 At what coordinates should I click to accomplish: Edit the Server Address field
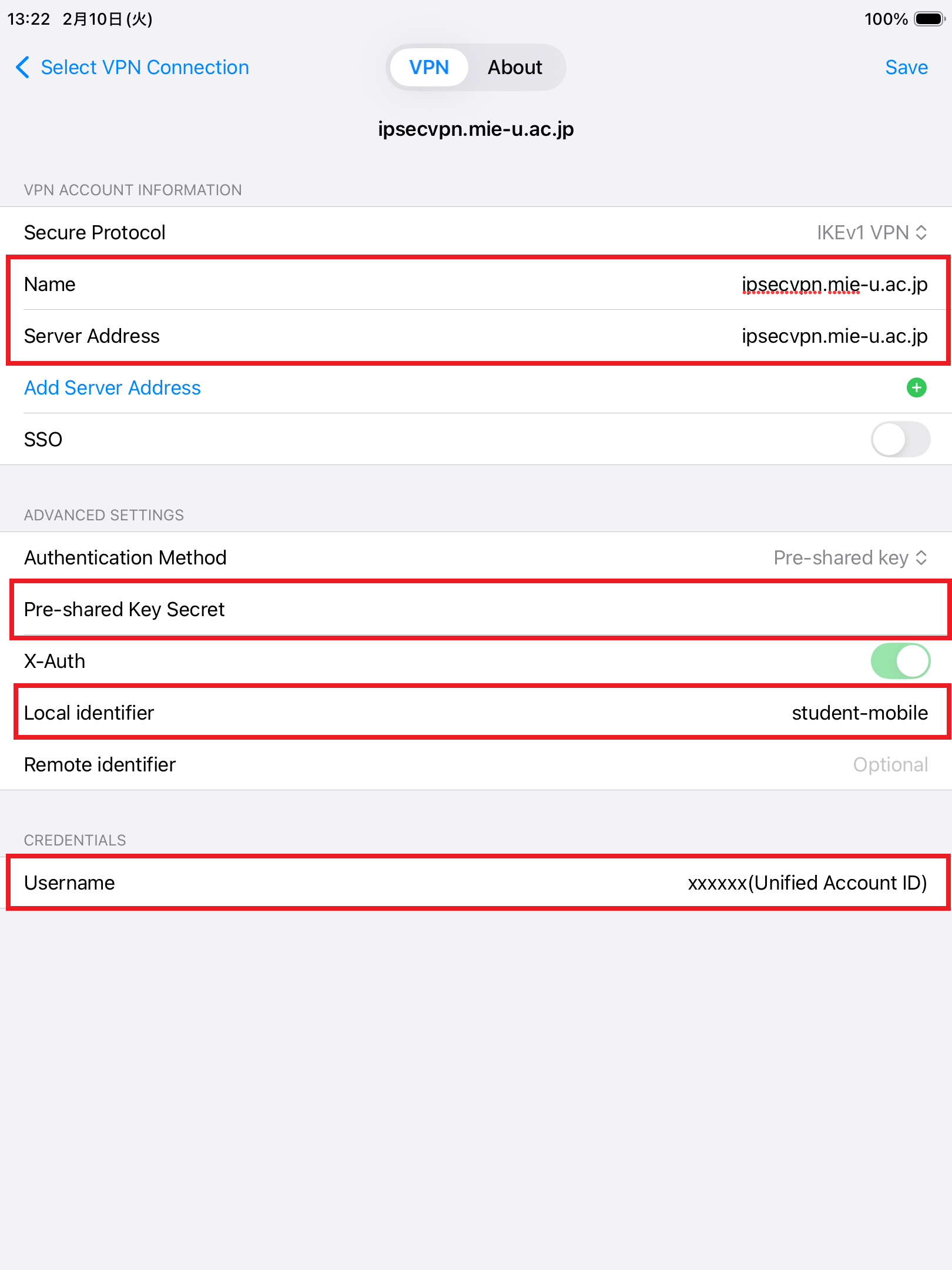pos(834,336)
